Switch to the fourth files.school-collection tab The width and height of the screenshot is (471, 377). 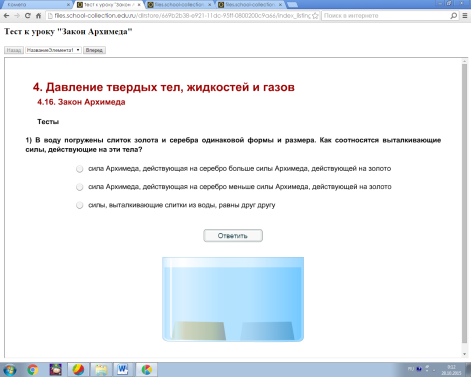250,5
